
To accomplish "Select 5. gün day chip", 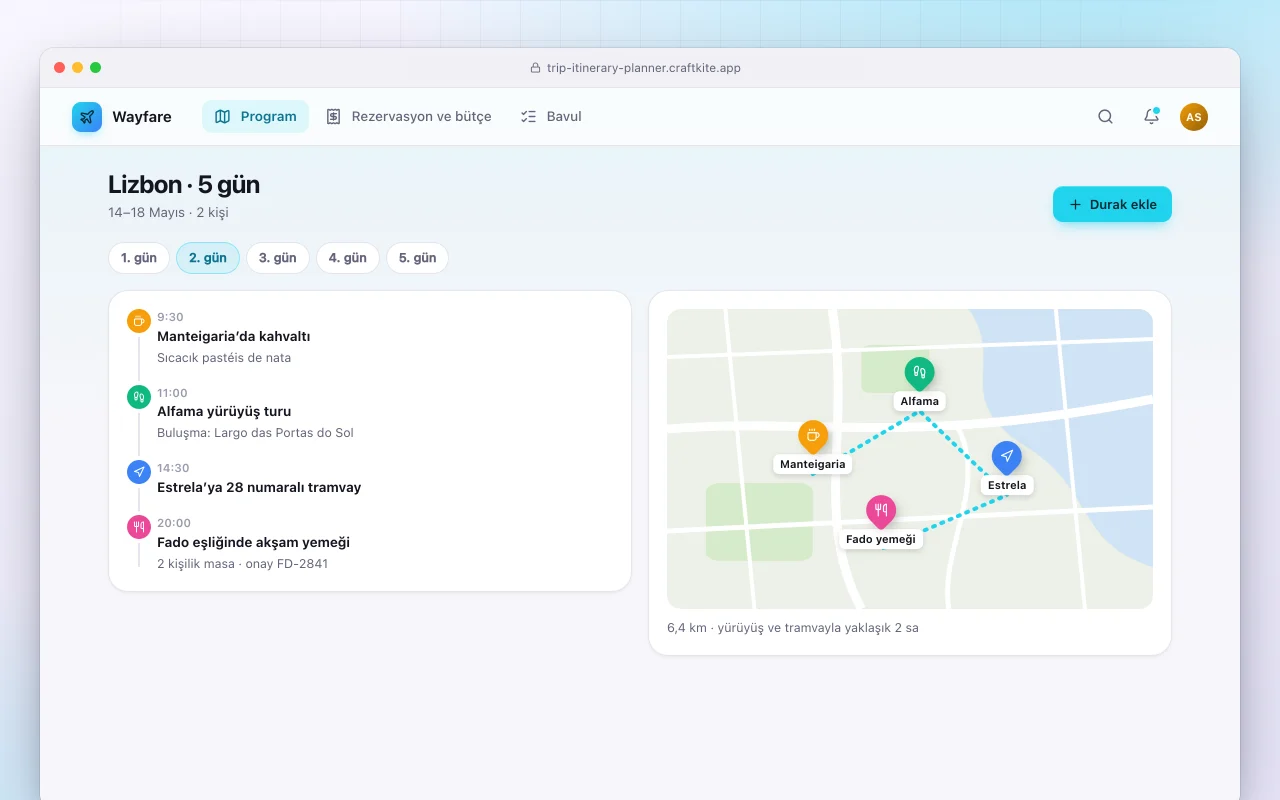I will tap(418, 258).
